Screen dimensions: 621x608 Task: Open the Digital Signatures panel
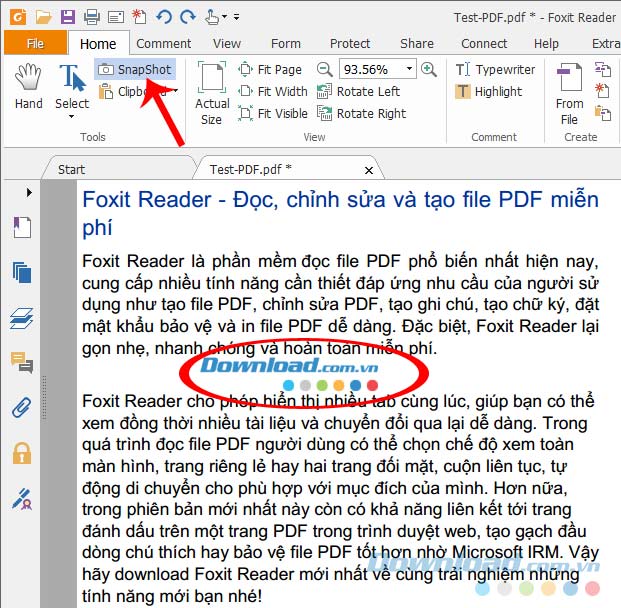coord(22,499)
